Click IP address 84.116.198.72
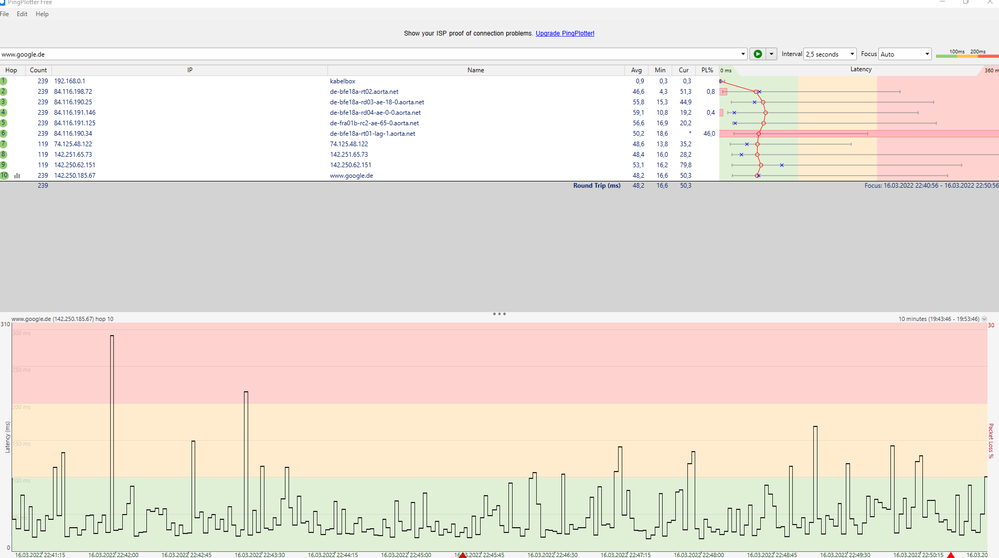This screenshot has height=558, width=999. point(73,92)
